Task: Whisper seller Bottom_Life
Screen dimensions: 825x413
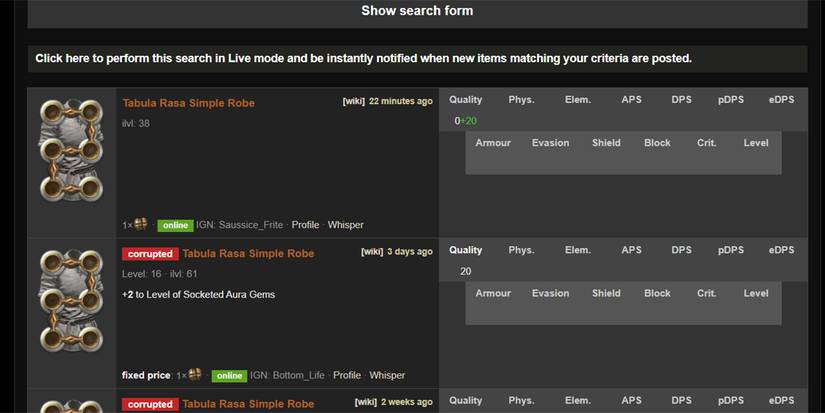Action: click(x=387, y=375)
